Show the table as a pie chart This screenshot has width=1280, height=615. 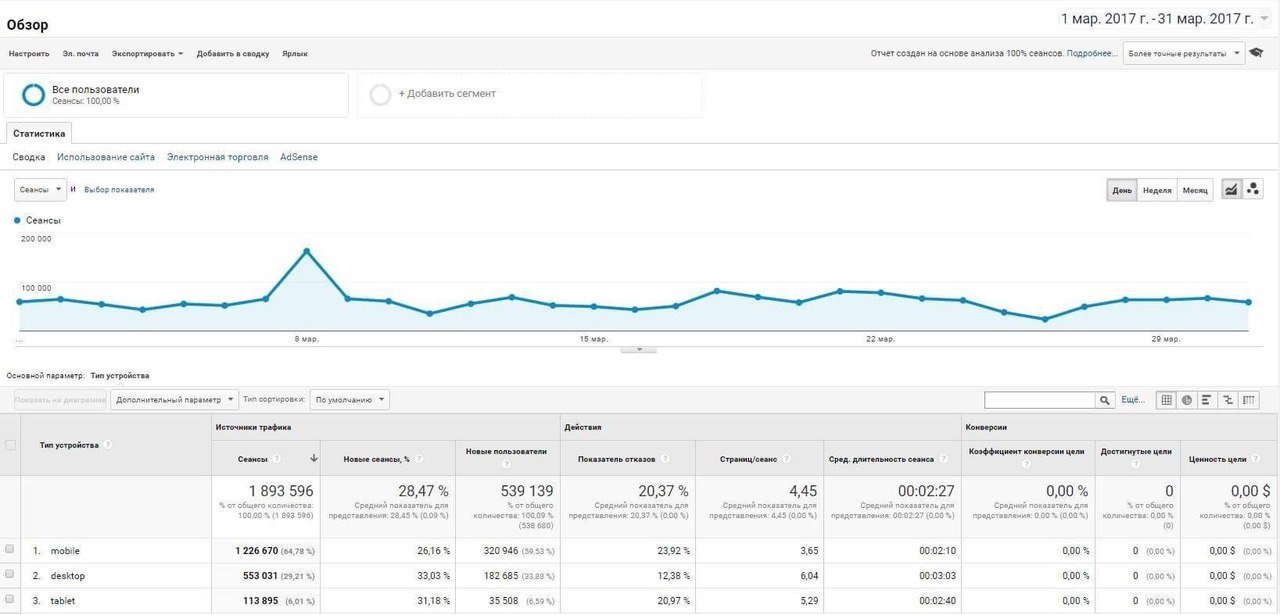coord(1186,400)
